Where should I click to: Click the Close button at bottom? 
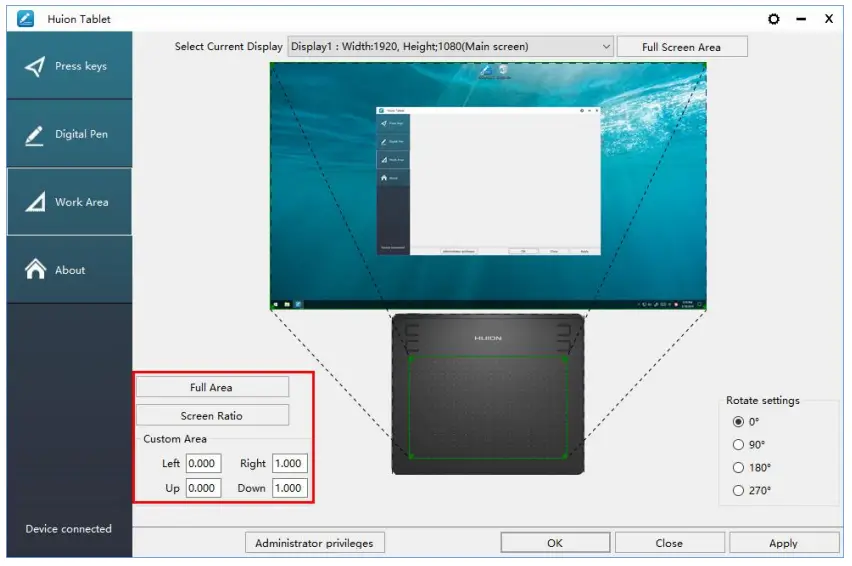click(669, 543)
